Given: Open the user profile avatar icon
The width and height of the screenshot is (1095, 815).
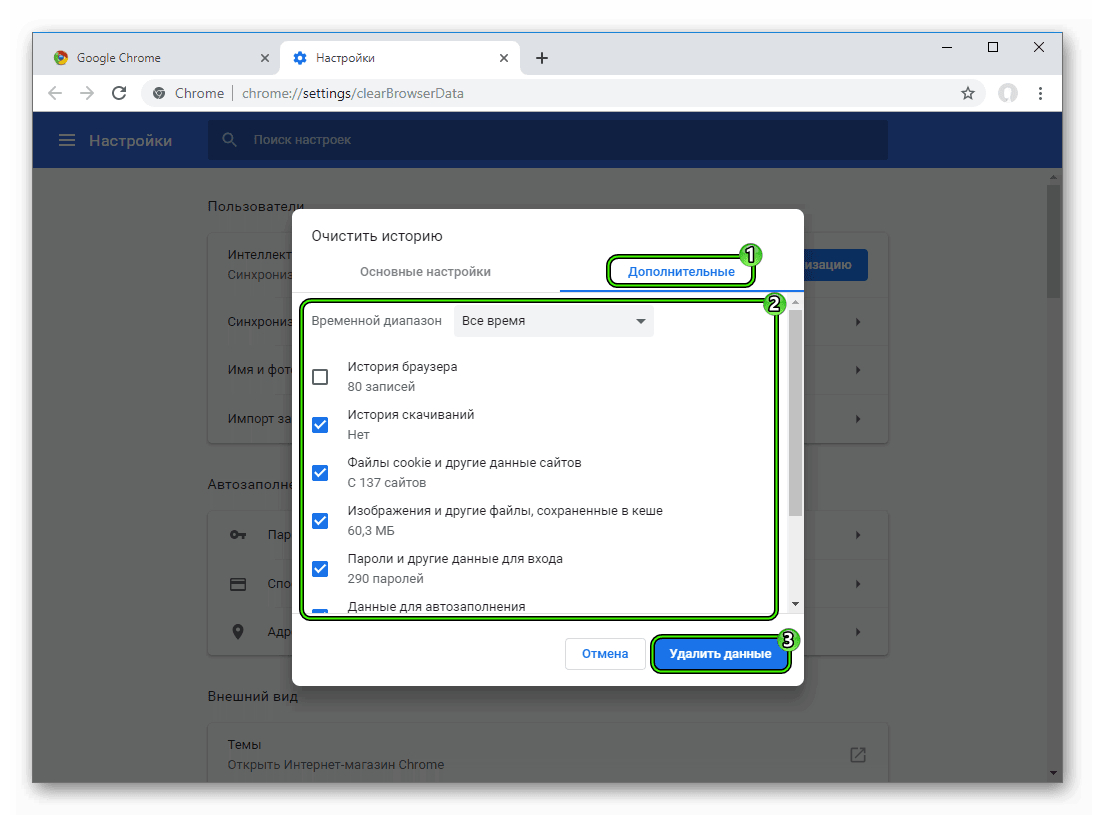Looking at the screenshot, I should click(x=1007, y=93).
